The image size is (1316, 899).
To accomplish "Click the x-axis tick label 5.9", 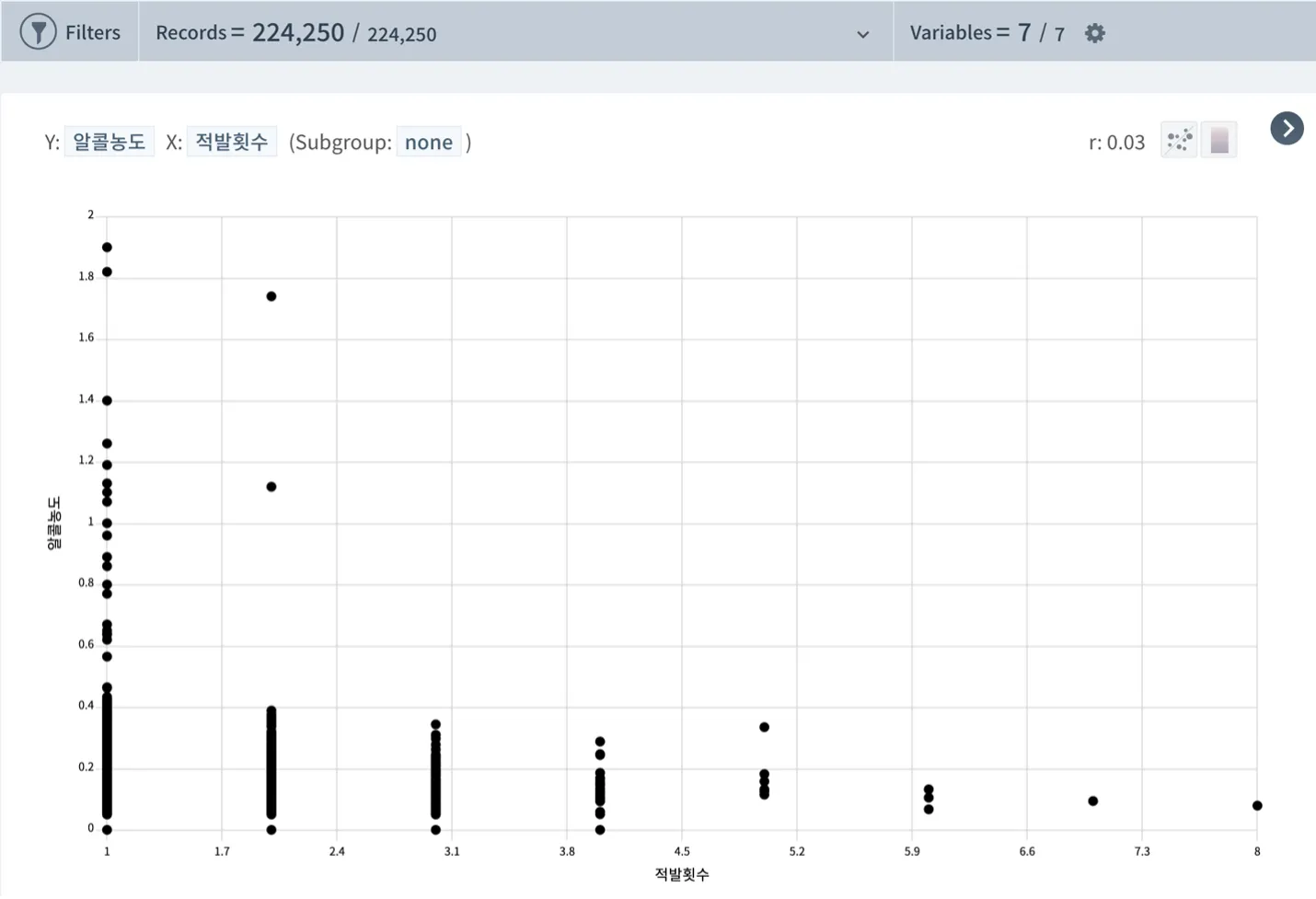I will tap(912, 851).
